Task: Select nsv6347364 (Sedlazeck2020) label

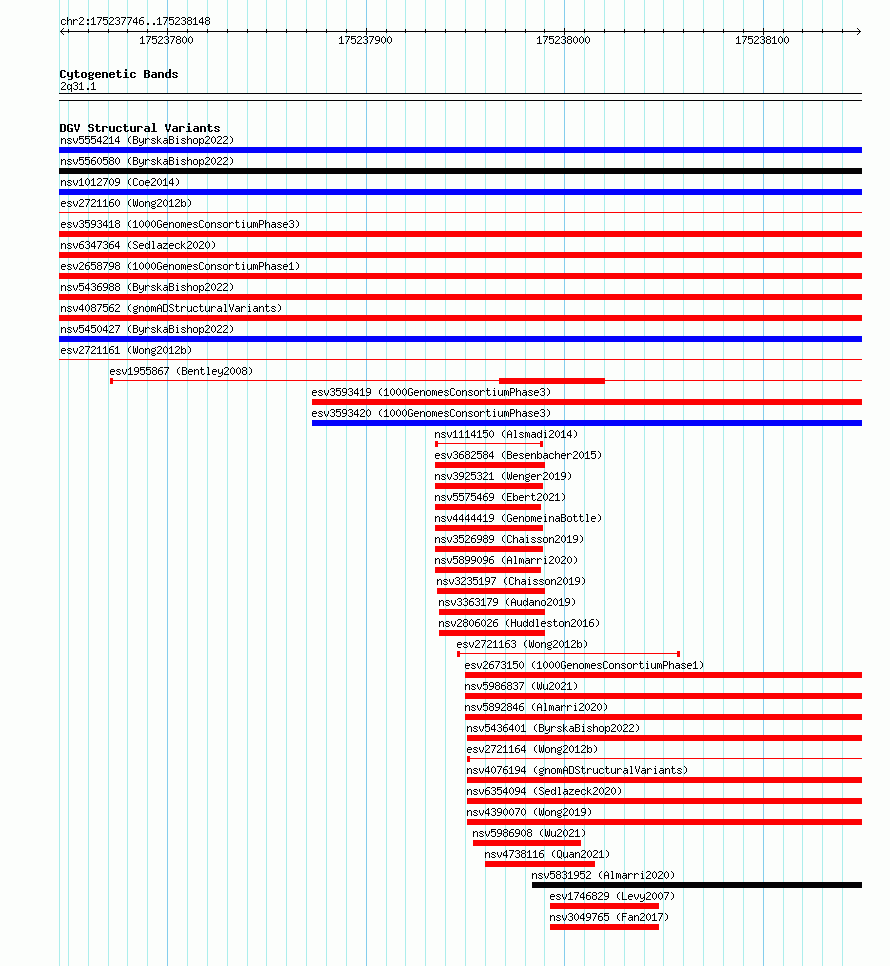Action: point(138,245)
